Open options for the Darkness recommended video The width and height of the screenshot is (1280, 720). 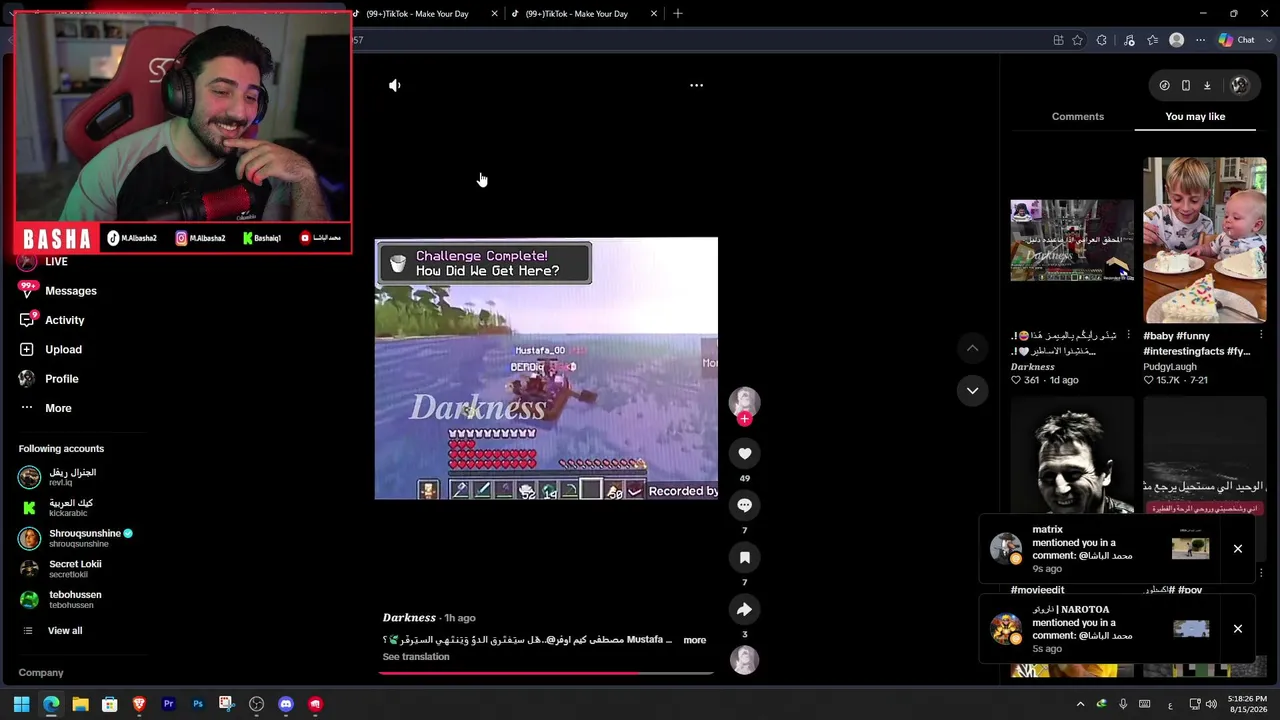[1128, 335]
